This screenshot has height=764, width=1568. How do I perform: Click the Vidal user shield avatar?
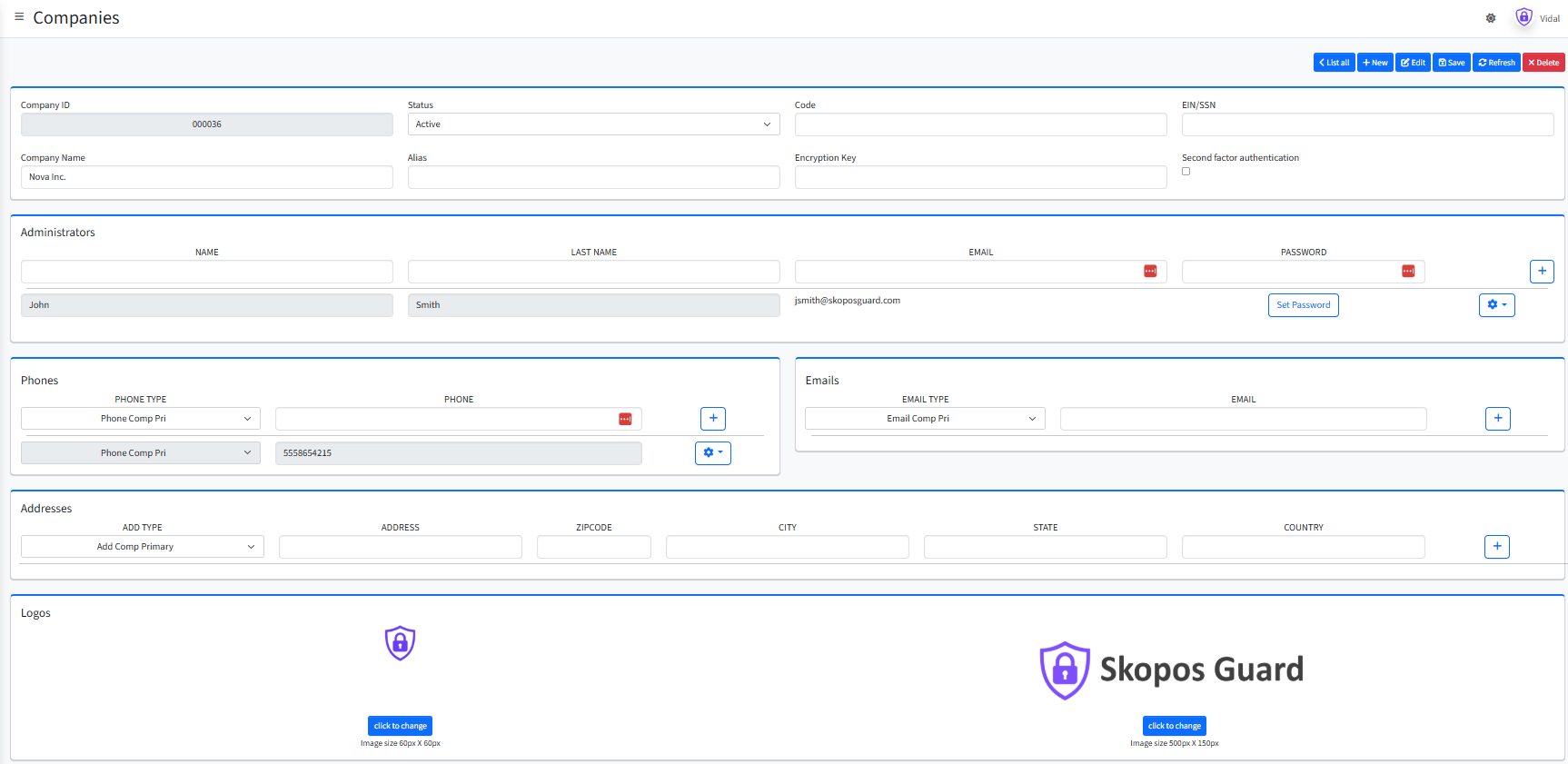point(1523,18)
